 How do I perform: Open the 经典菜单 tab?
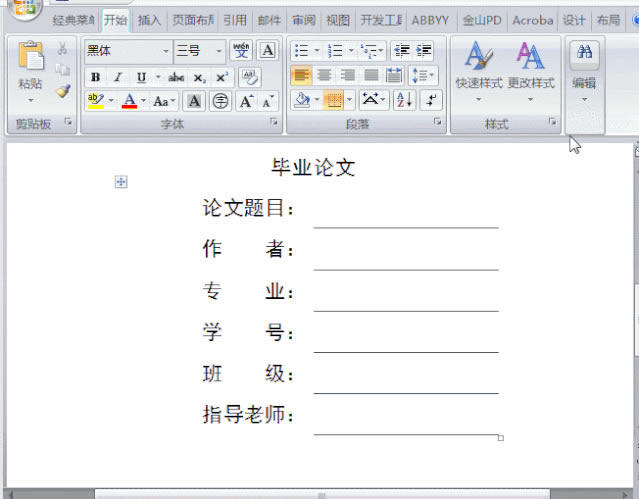tap(73, 20)
